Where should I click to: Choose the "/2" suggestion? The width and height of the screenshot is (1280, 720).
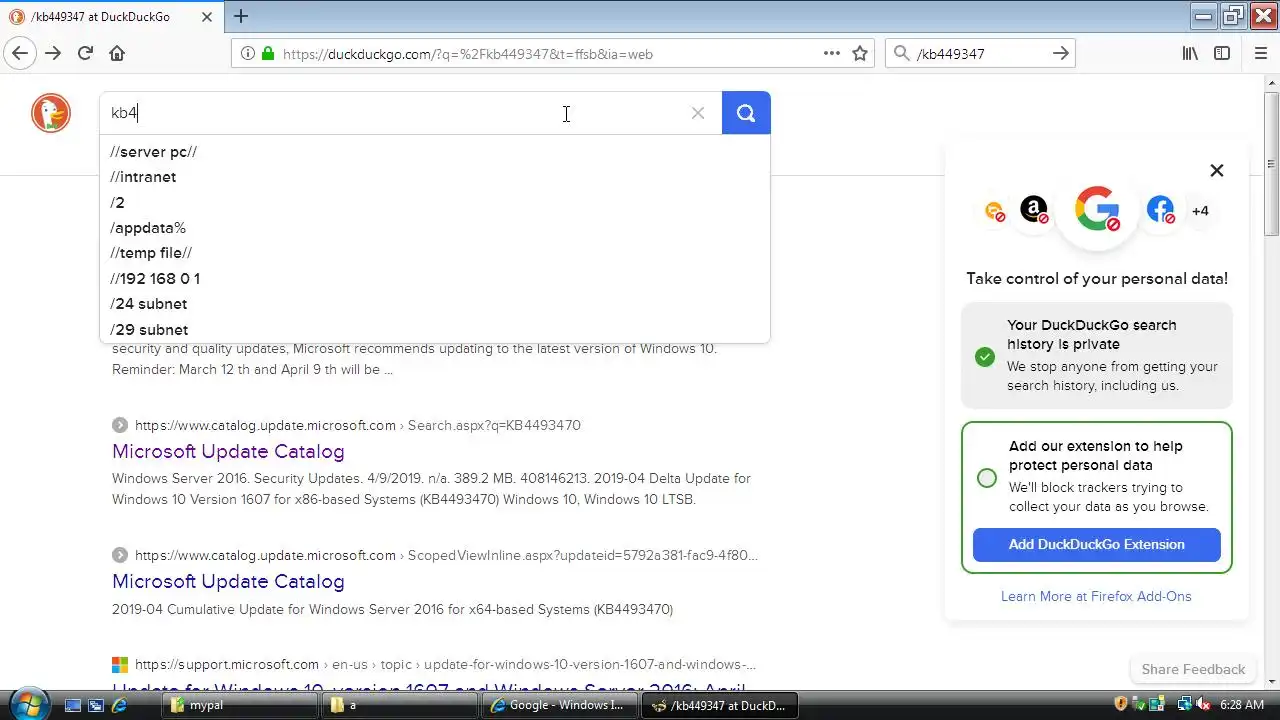click(x=117, y=203)
